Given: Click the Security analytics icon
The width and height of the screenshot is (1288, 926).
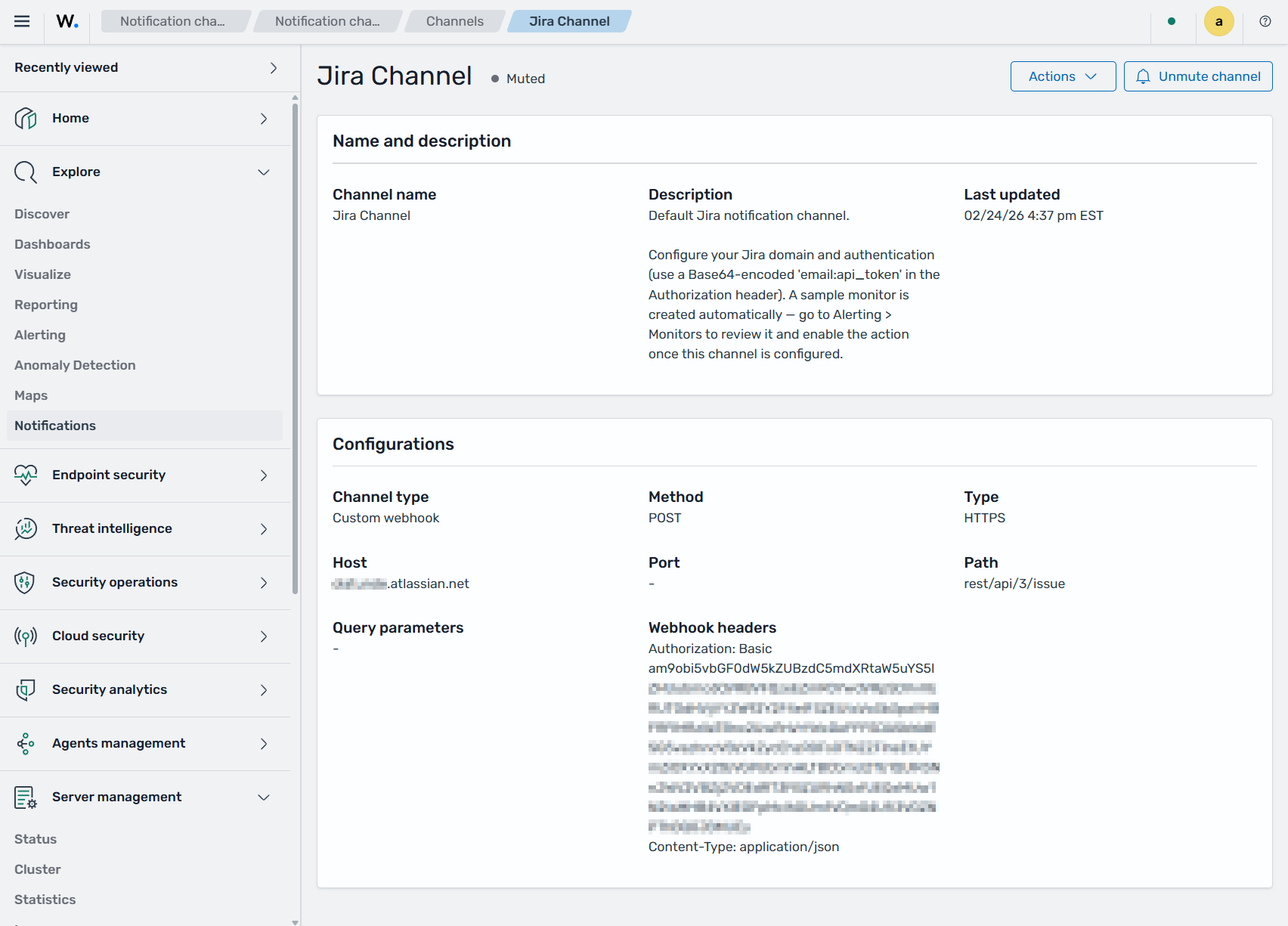Looking at the screenshot, I should [26, 689].
